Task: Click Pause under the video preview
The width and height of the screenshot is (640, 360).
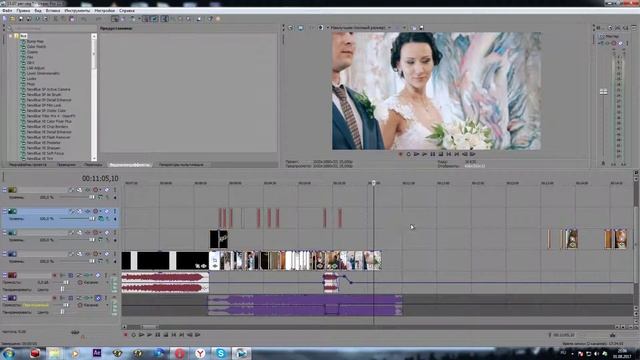Action: click(433, 154)
